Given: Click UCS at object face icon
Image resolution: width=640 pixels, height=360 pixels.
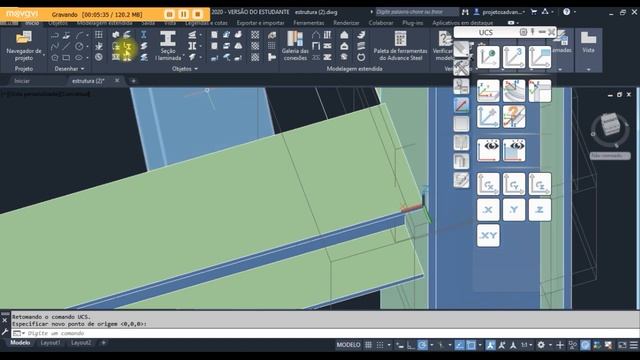Looking at the screenshot, I should point(540,57).
